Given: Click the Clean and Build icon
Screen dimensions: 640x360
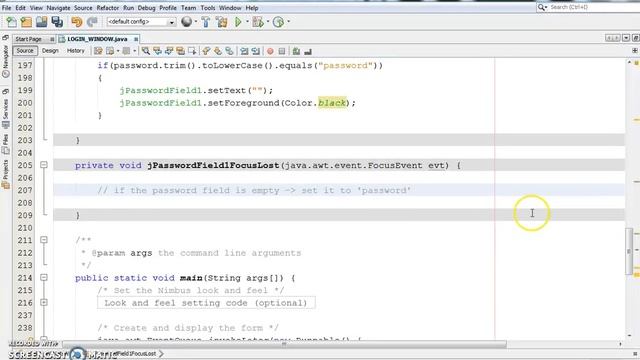Looking at the screenshot, I should click(222, 22).
